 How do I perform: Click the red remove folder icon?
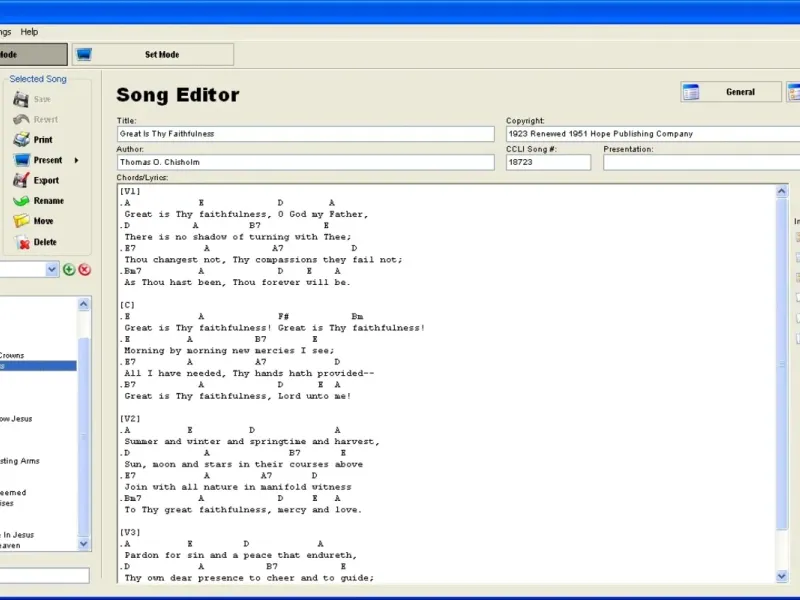click(x=85, y=269)
